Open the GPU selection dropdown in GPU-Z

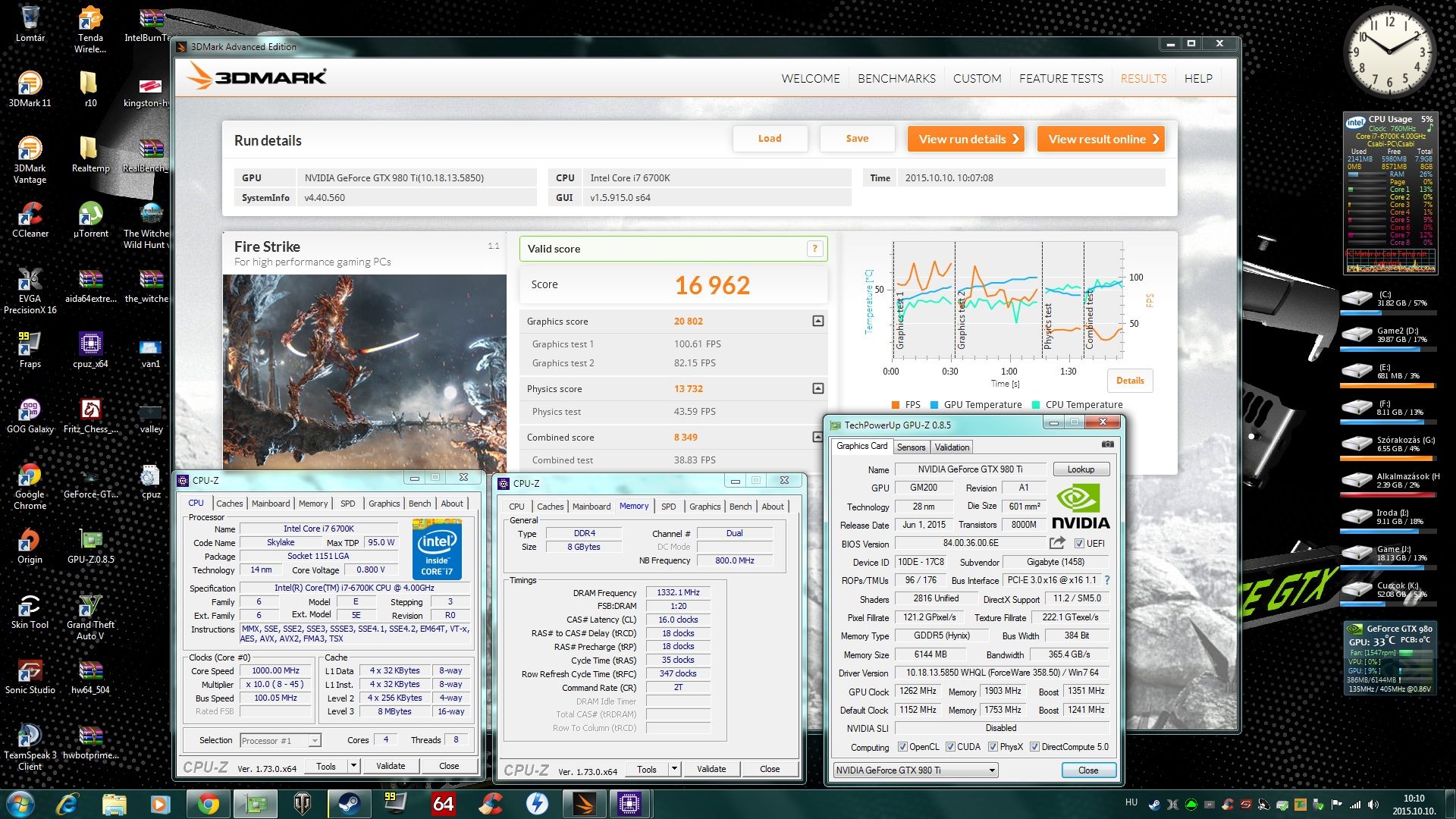coord(915,770)
